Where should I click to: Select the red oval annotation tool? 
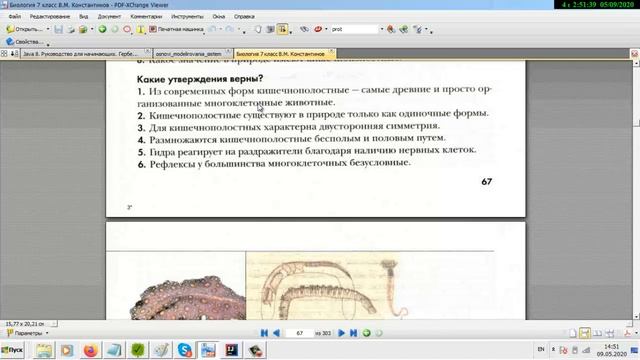[x=127, y=29]
